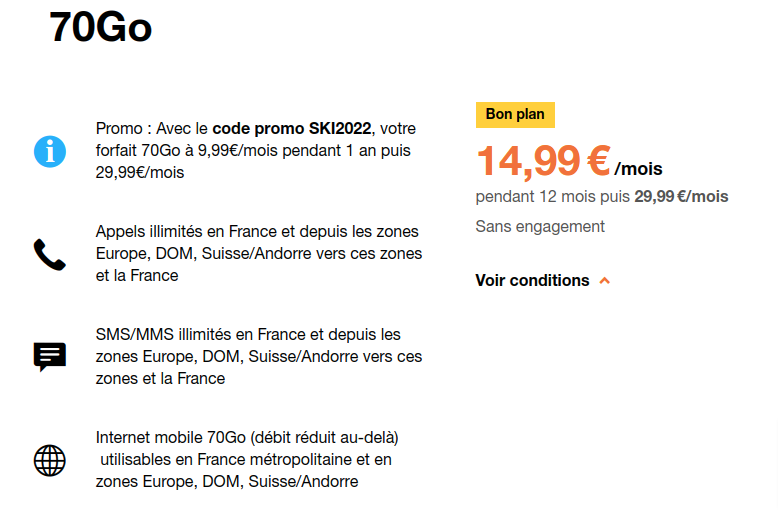Click the bold 29,99 €/mois price after 12 months
Screen dimensions: 778x527
[681, 197]
